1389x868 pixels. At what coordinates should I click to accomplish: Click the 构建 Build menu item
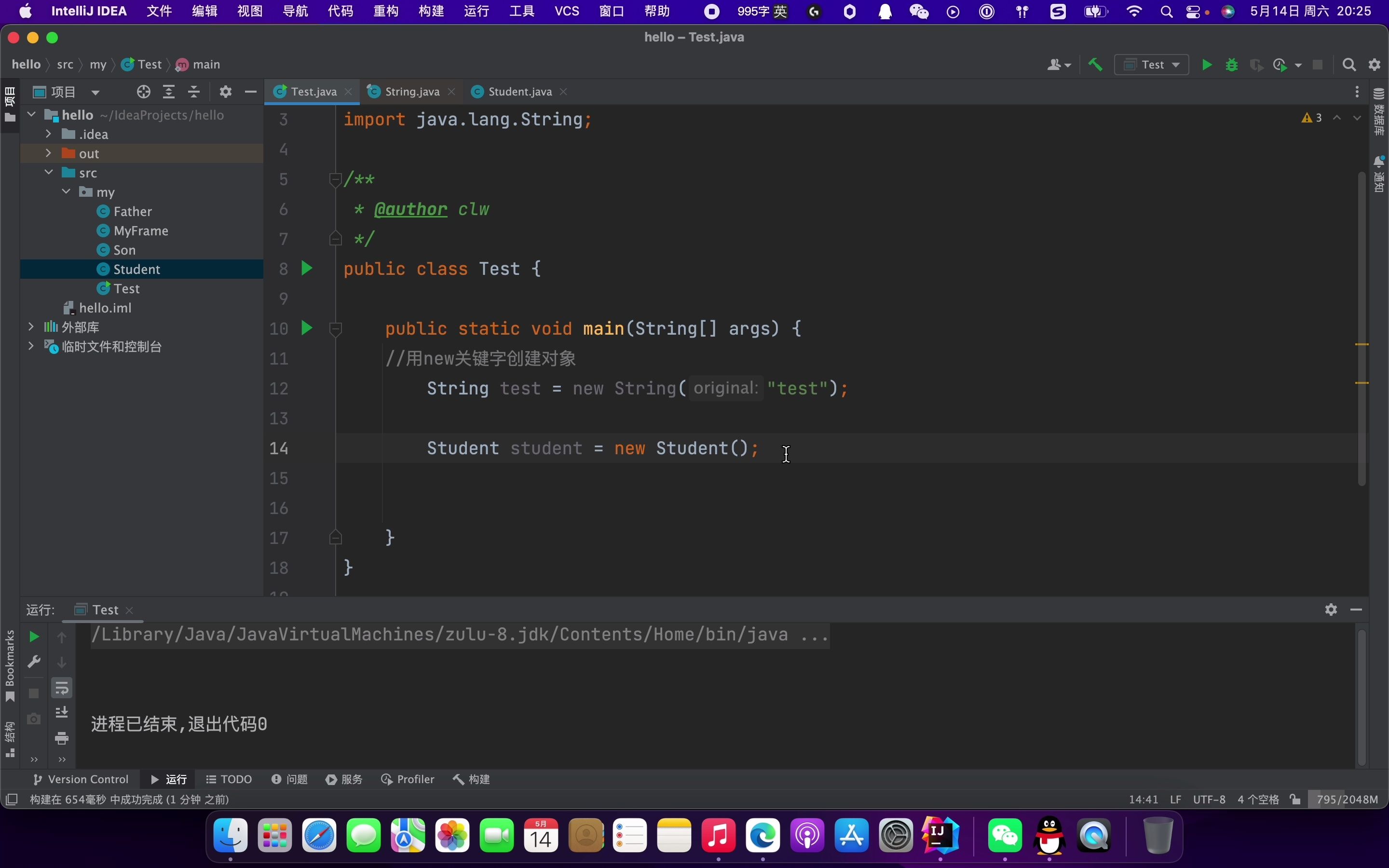tap(430, 11)
